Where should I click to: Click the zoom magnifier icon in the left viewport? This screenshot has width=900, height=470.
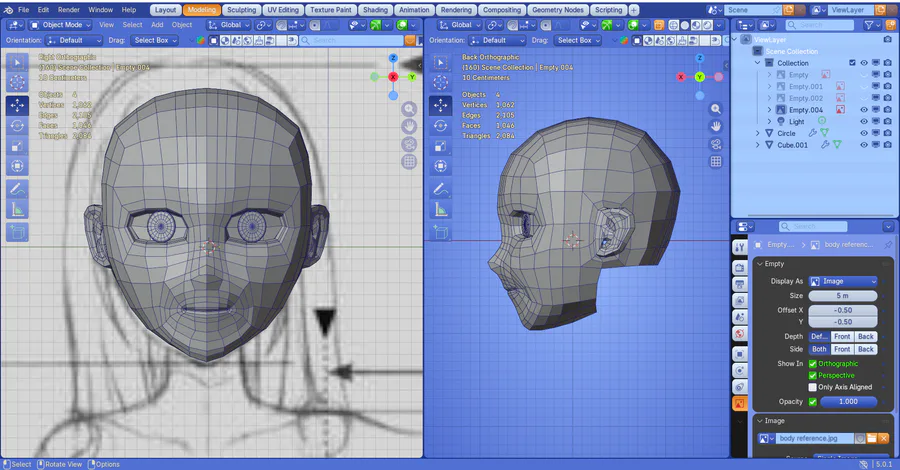409,108
